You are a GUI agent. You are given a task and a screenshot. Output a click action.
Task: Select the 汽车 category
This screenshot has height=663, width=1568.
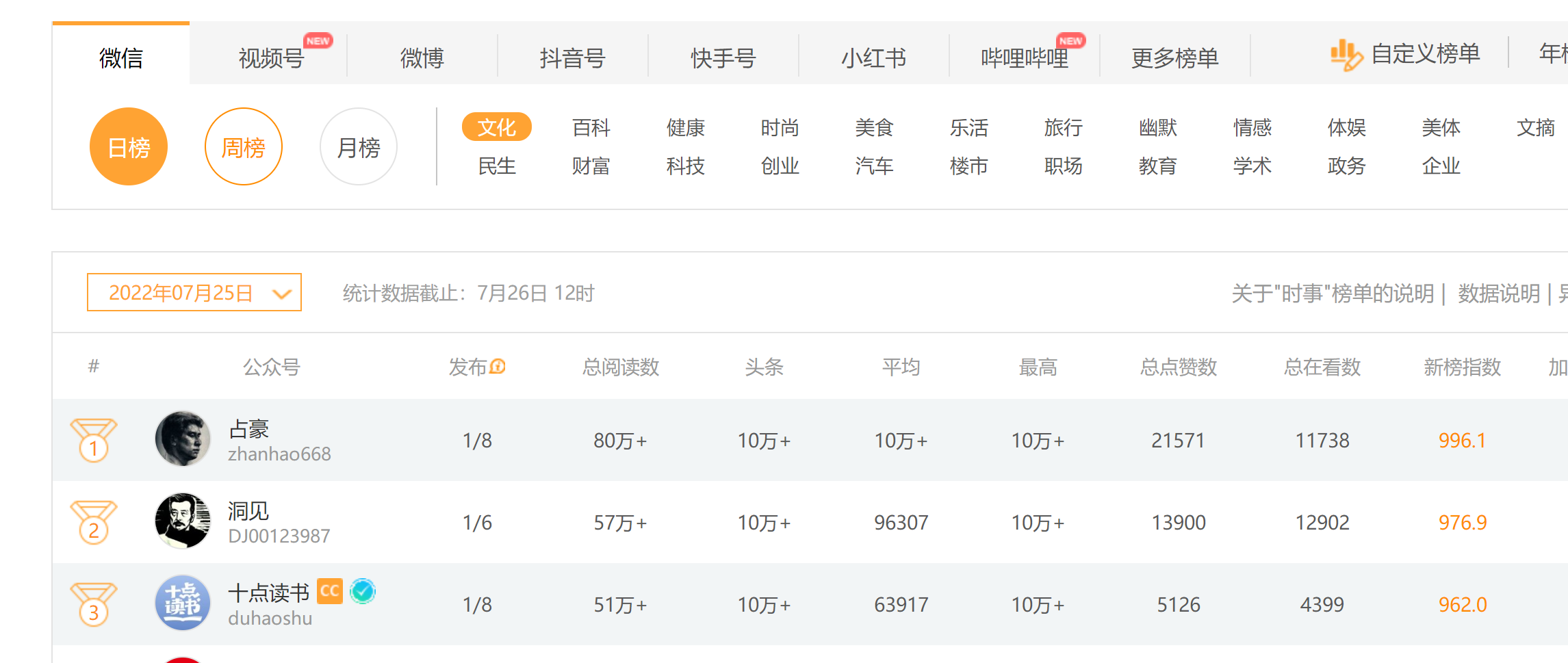[x=875, y=166]
